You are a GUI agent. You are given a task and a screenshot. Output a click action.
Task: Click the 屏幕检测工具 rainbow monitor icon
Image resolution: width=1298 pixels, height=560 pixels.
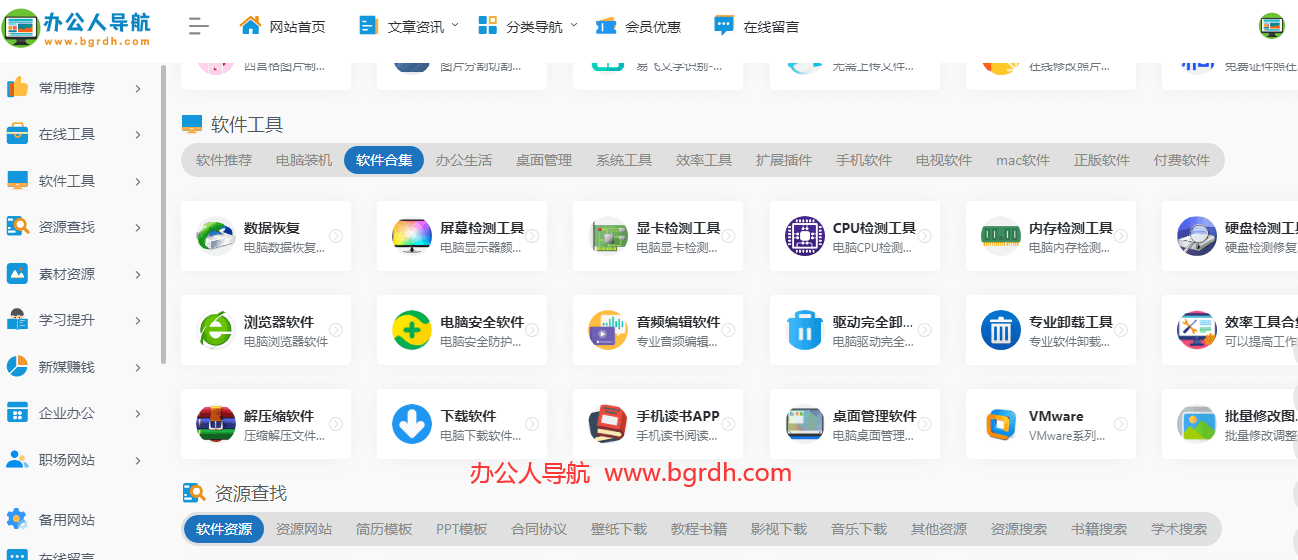coord(412,236)
